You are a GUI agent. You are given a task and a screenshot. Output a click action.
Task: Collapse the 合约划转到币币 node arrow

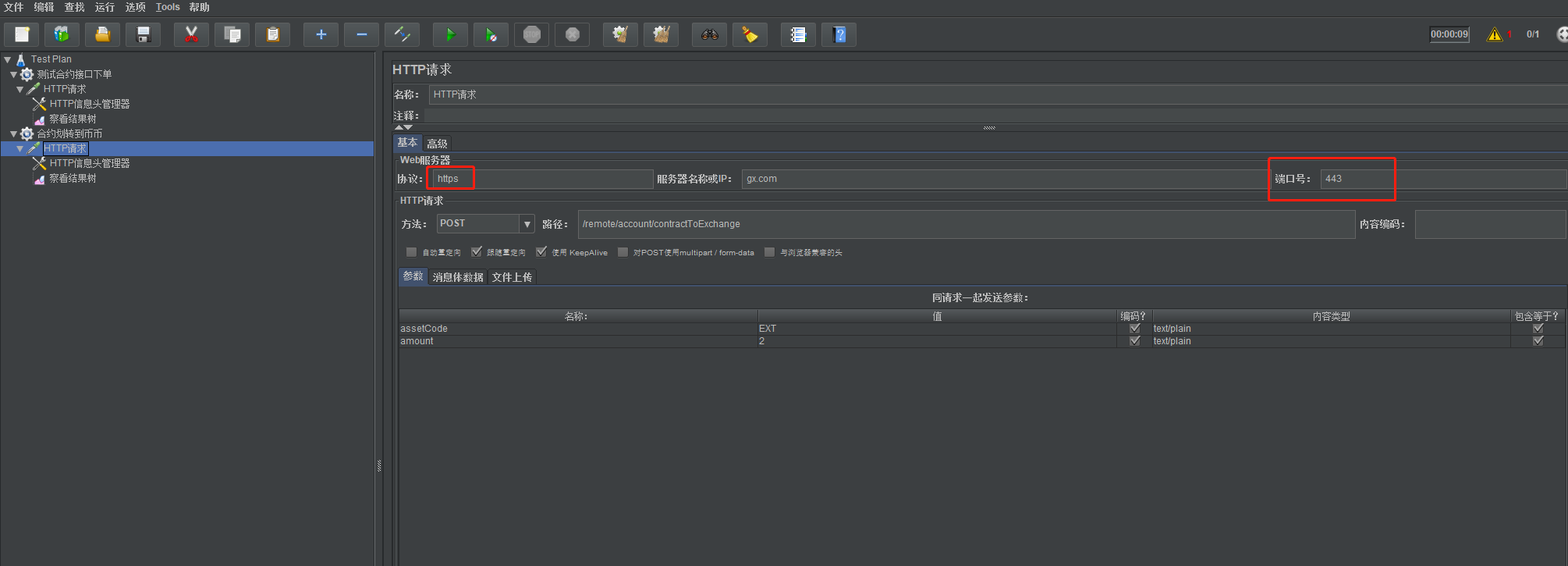(13, 133)
